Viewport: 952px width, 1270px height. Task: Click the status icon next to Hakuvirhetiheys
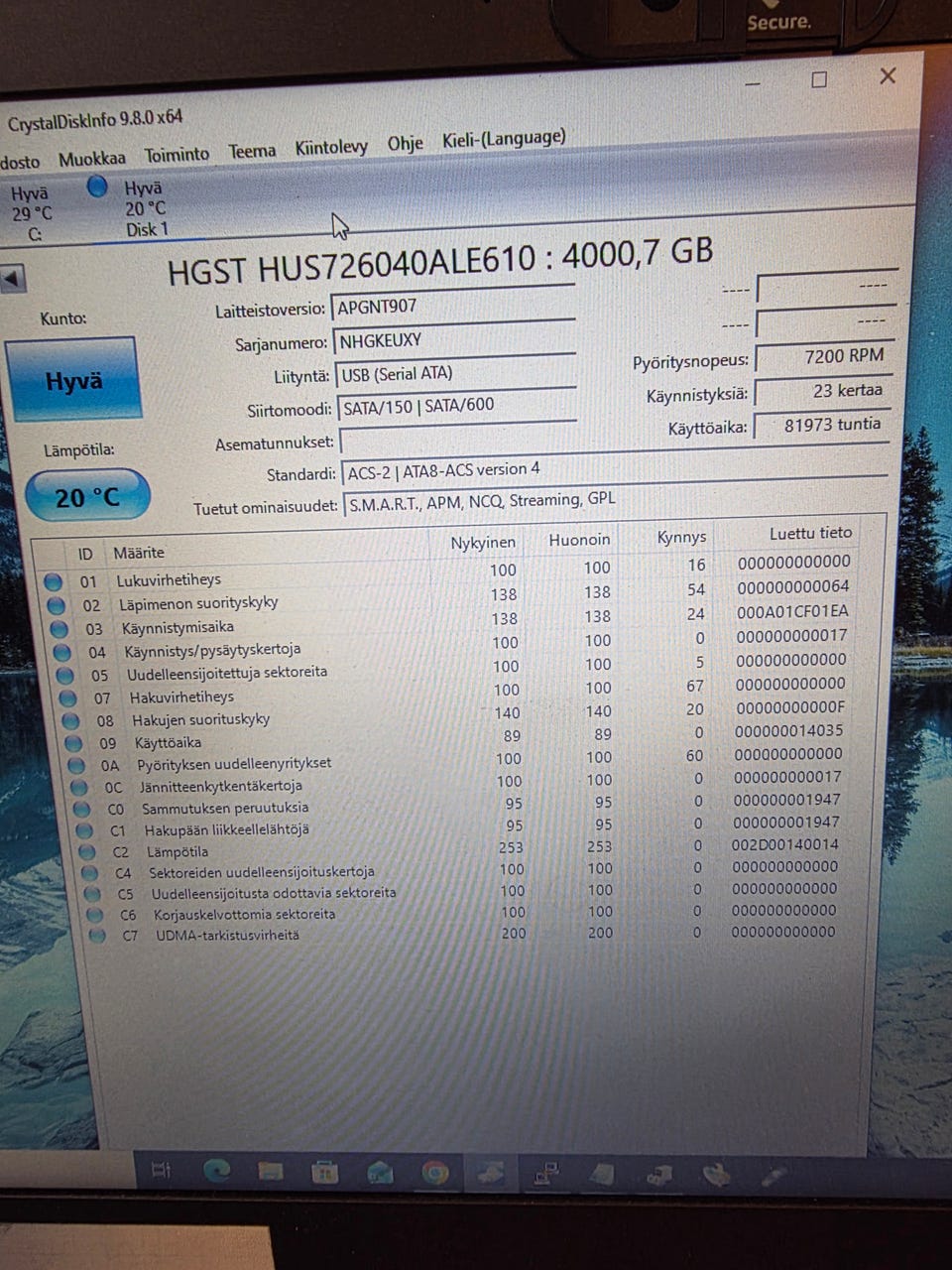(x=67, y=698)
